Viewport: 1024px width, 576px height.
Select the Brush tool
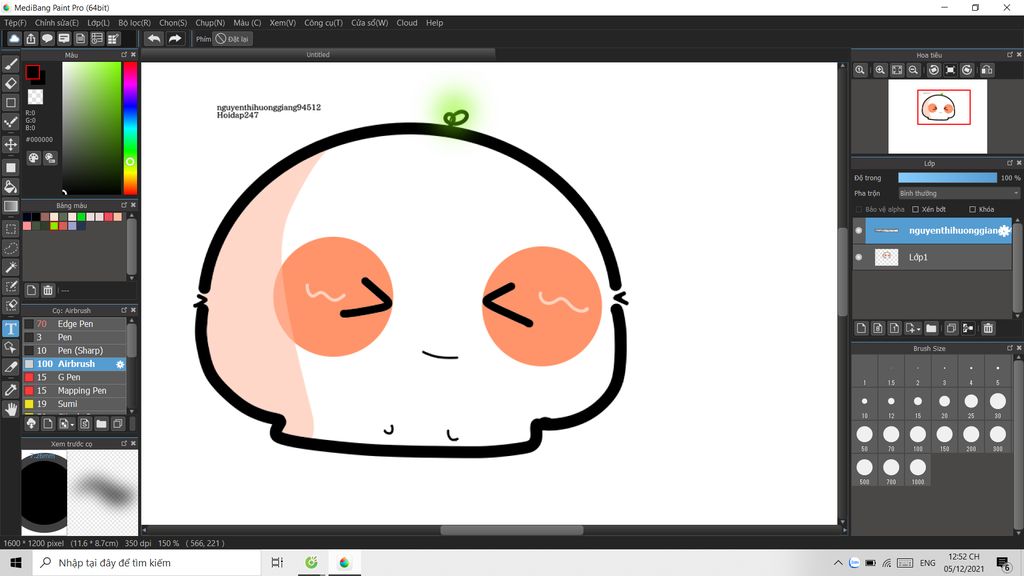click(x=10, y=64)
